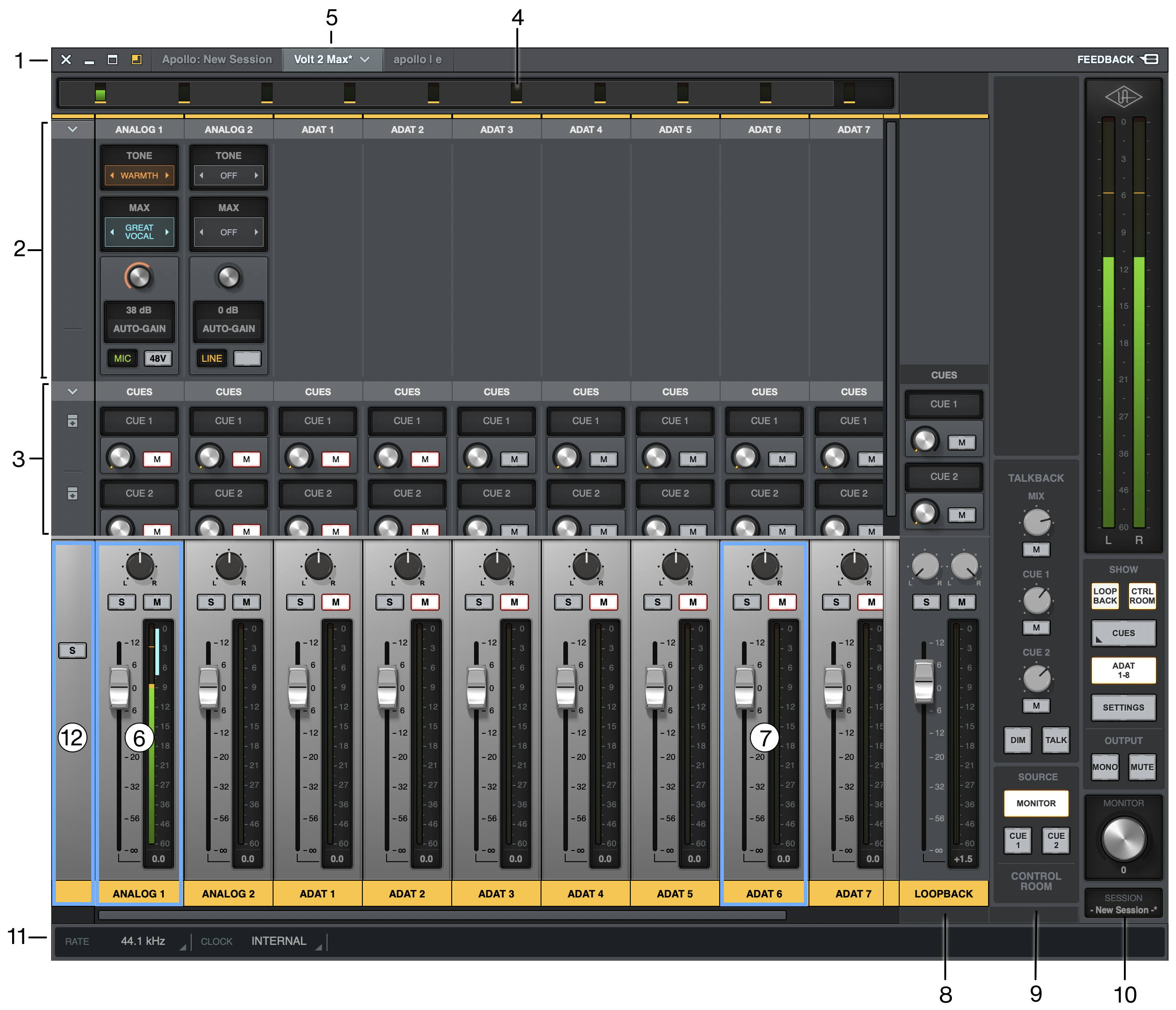Image resolution: width=1176 pixels, height=1010 pixels.
Task: Select next MAX preset on ANALOG 1
Action: [x=167, y=232]
